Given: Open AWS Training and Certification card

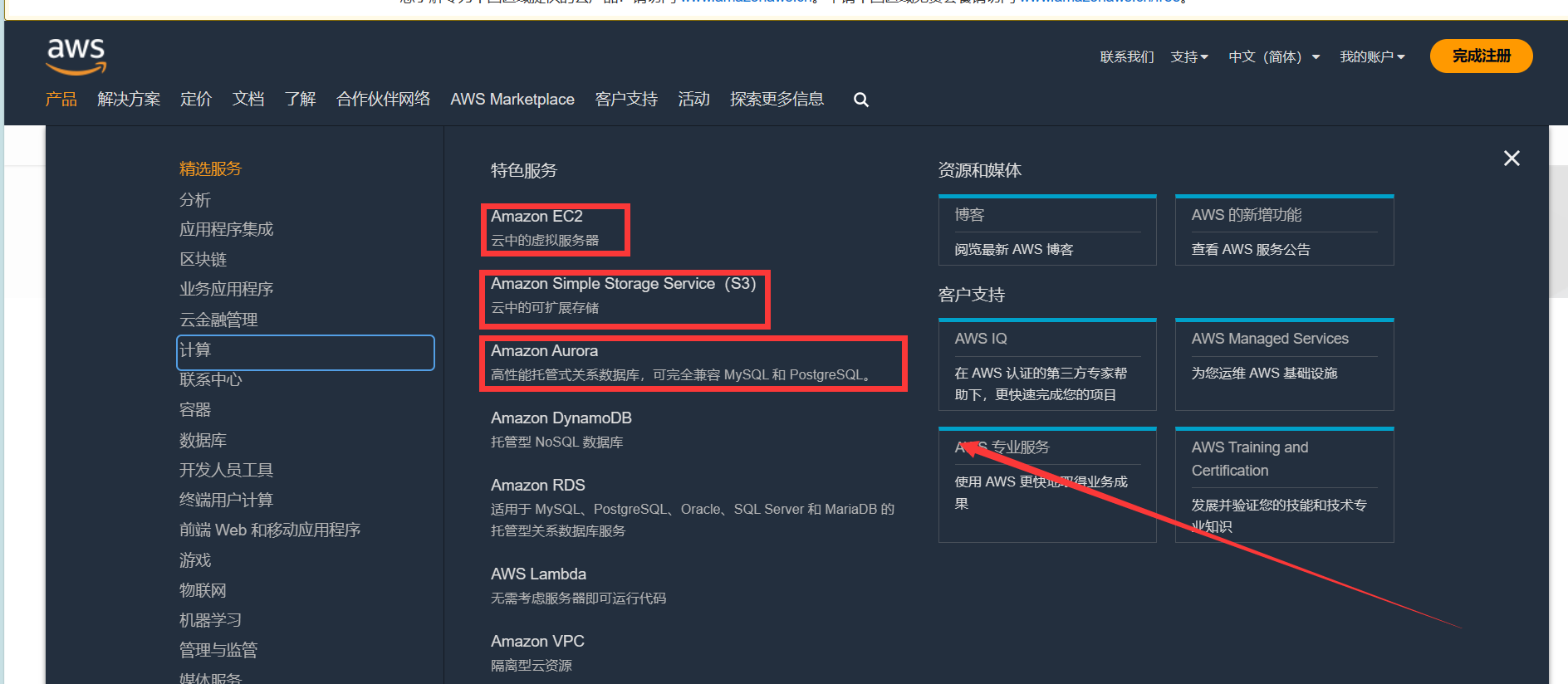Looking at the screenshot, I should [1284, 485].
